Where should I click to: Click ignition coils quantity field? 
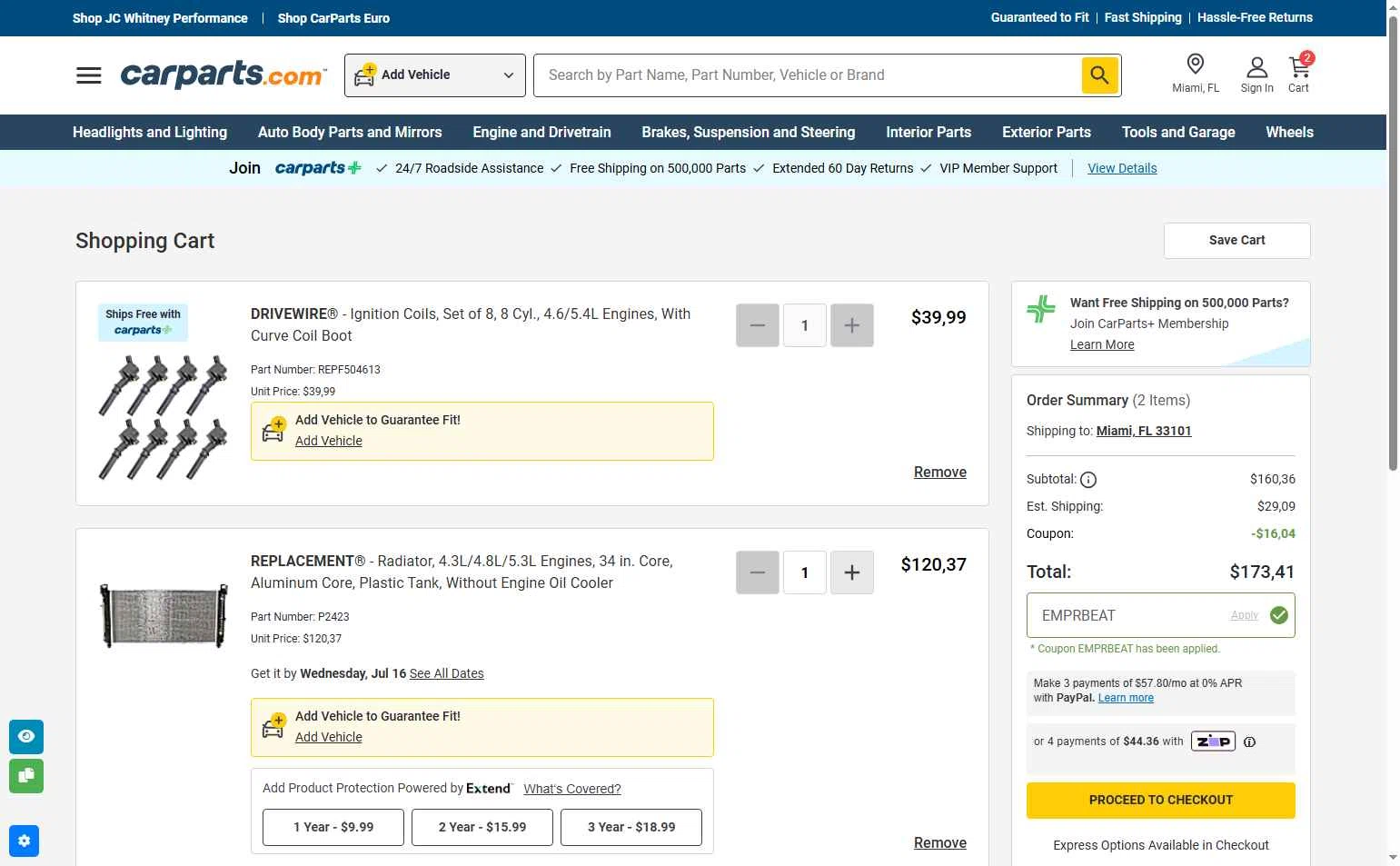pyautogui.click(x=805, y=325)
